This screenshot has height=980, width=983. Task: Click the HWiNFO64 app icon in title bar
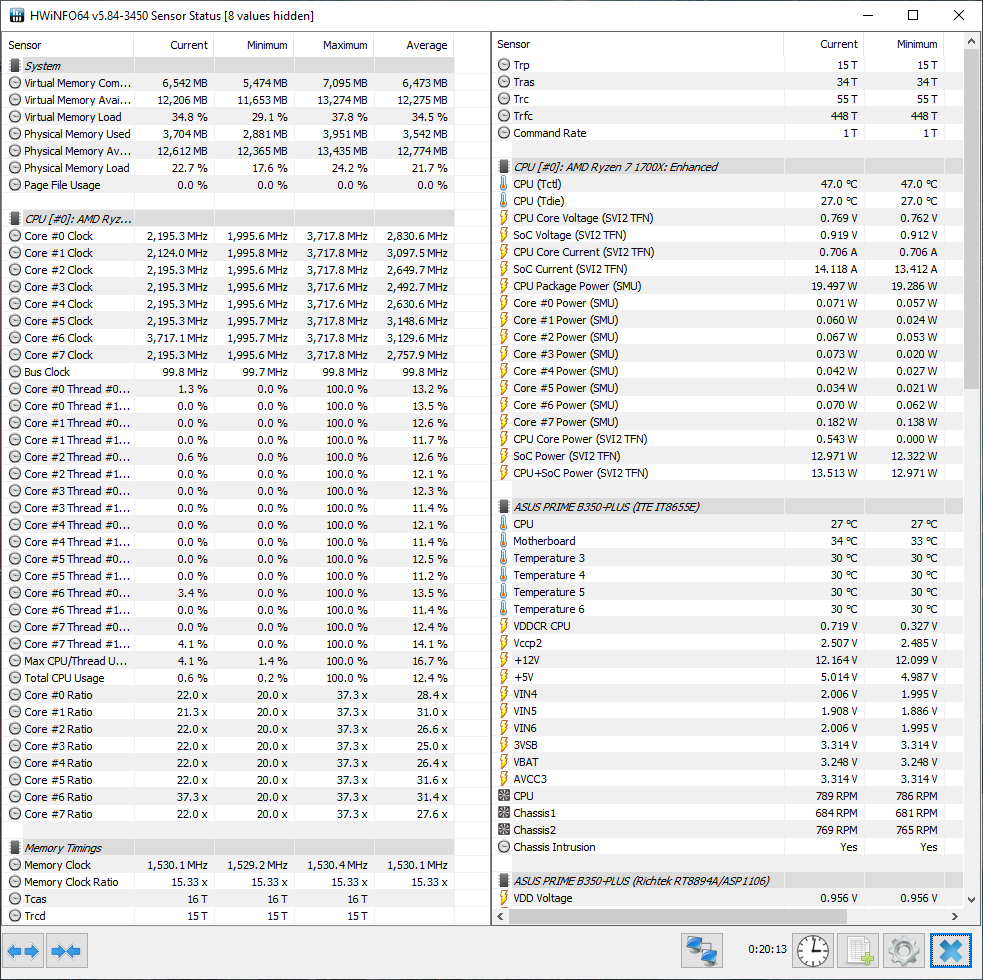16,15
